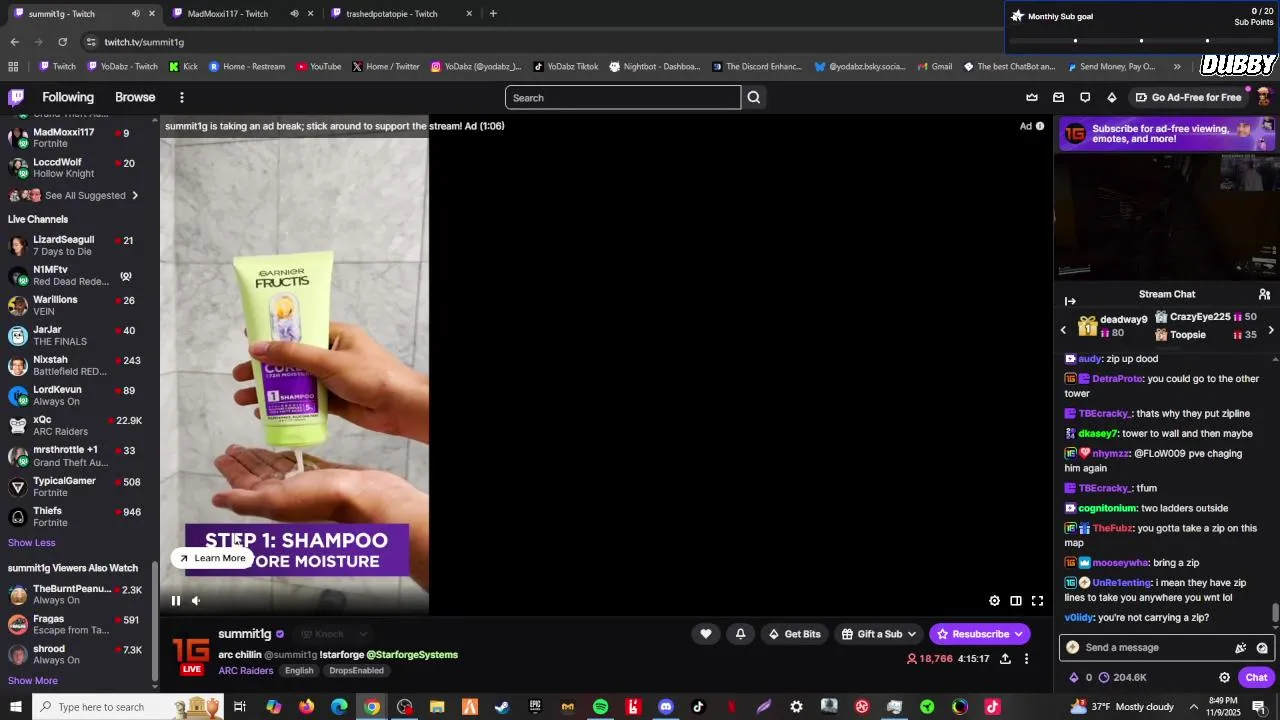Show next gift leaderboard entries
Screen dimensions: 1280x720
tap(1271, 330)
